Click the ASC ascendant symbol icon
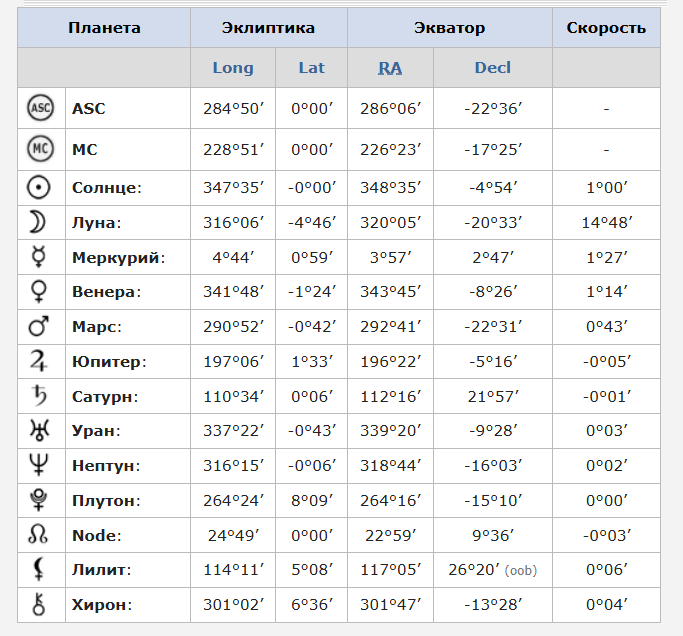The image size is (683, 636). (x=41, y=108)
